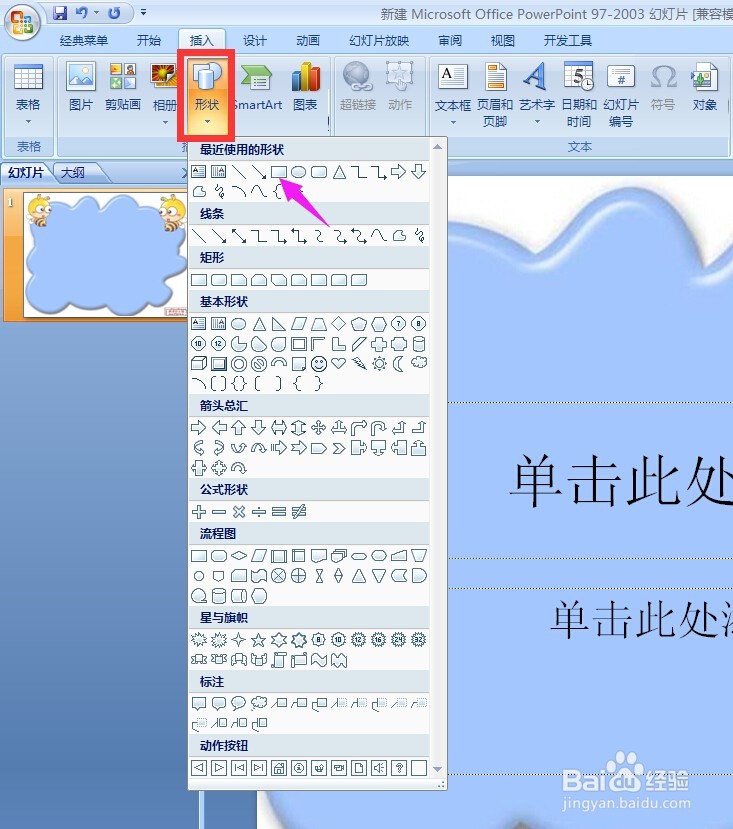Insert an 对象 object

click(704, 87)
